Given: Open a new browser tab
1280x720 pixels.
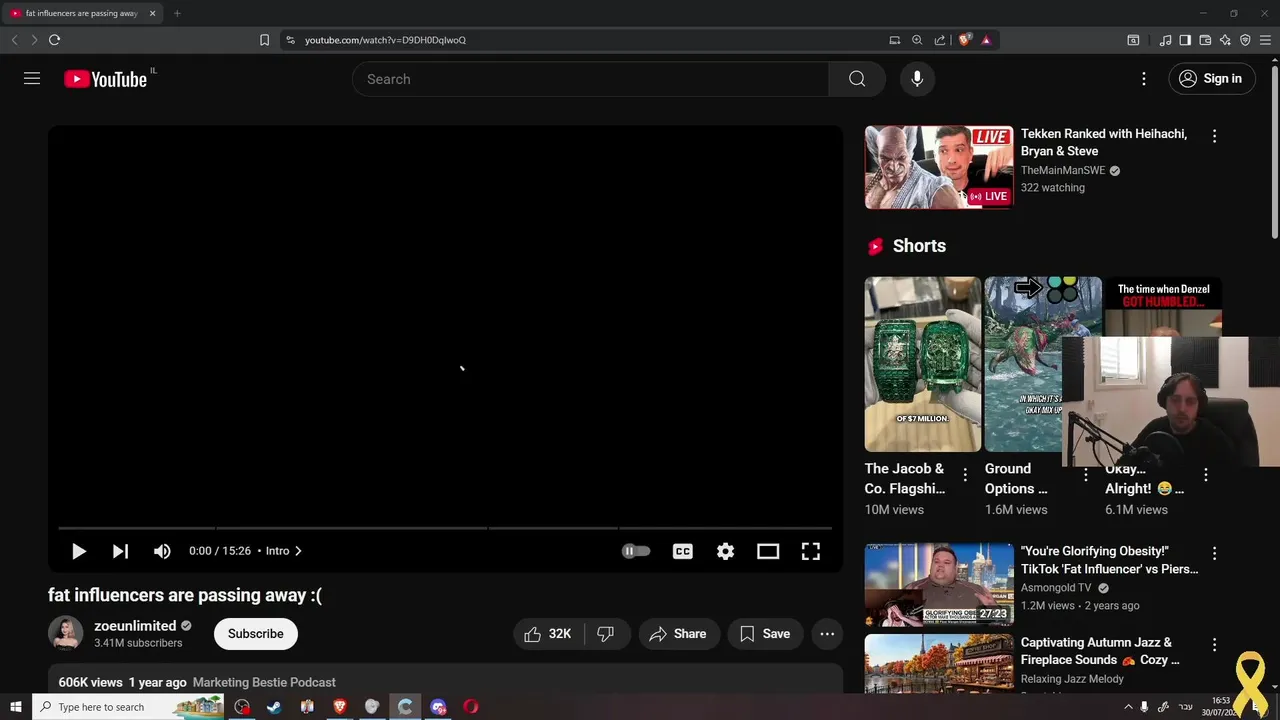Looking at the screenshot, I should pyautogui.click(x=177, y=13).
